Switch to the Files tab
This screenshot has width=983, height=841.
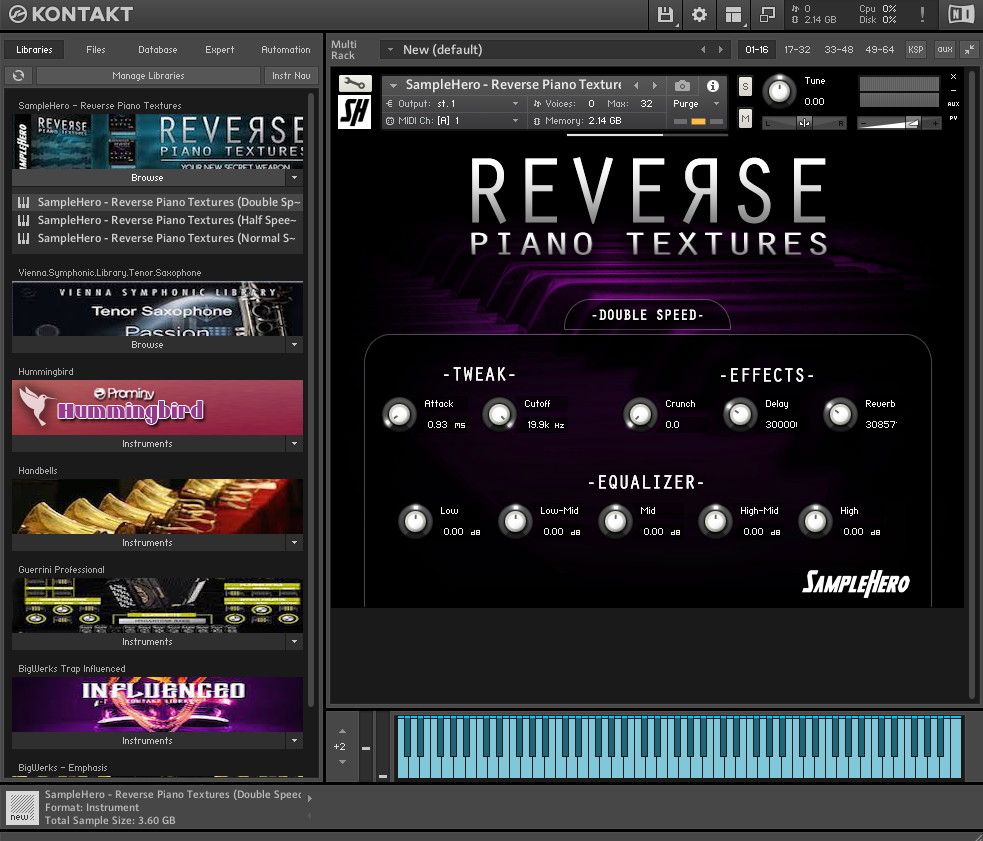tap(96, 50)
